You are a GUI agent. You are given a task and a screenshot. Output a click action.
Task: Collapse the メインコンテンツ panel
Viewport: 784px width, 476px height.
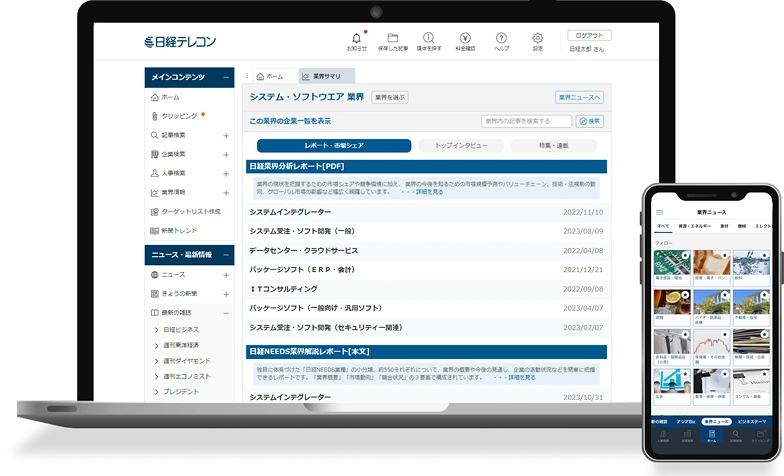(226, 78)
